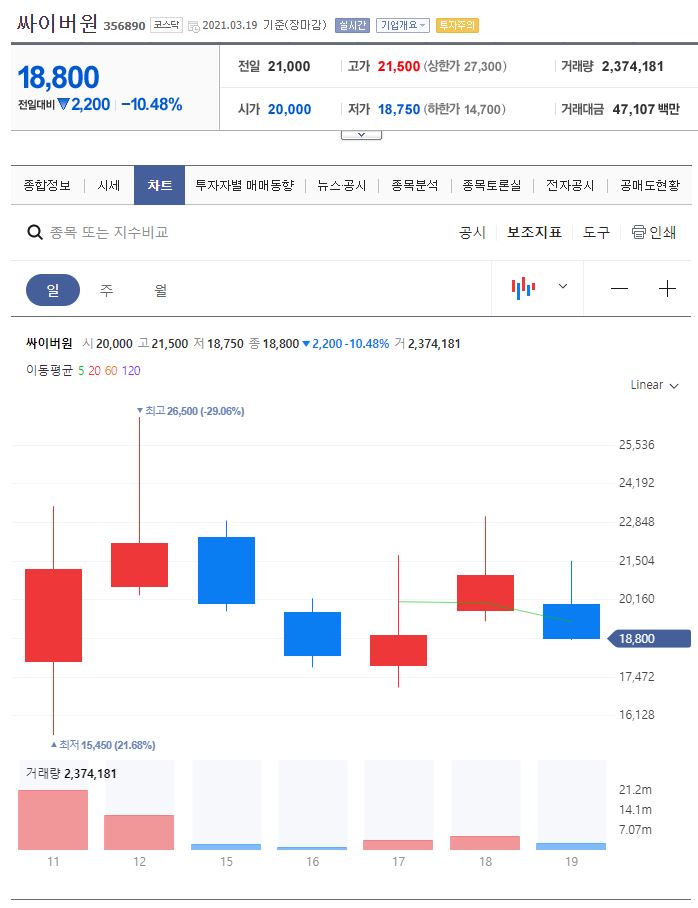Open 보조지표 indicator settings
The image size is (698, 908).
tap(534, 232)
